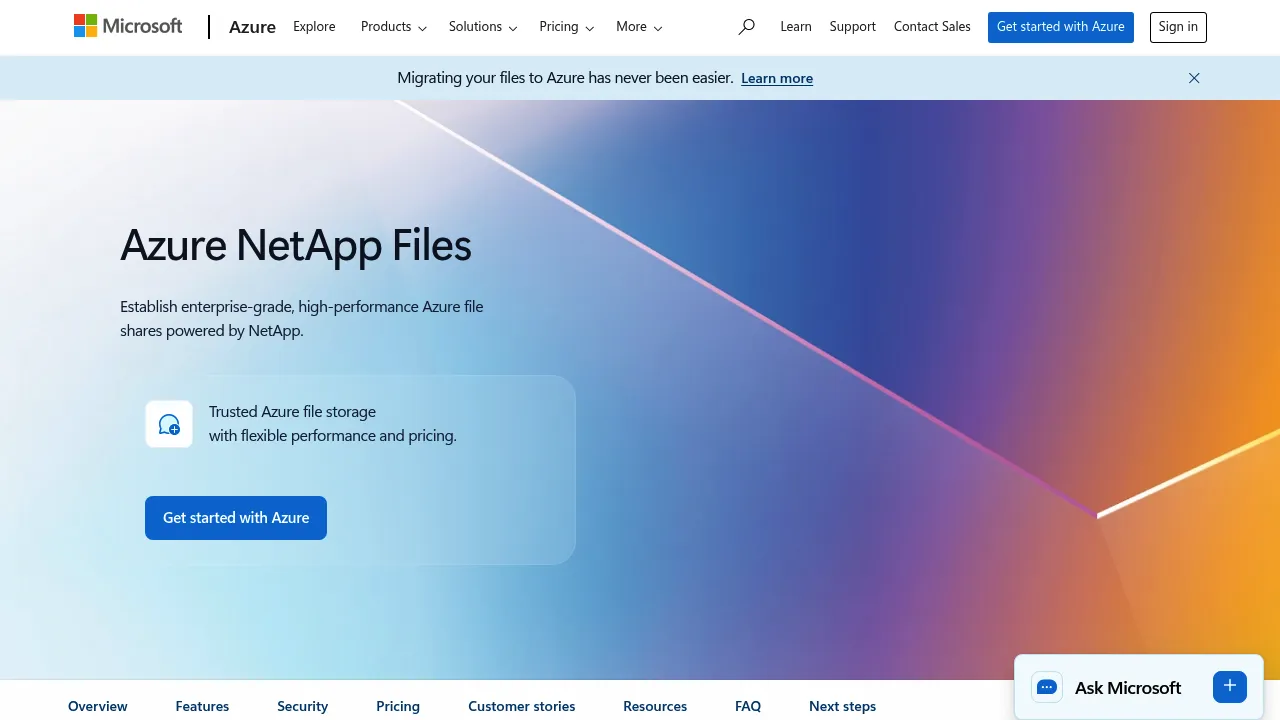Open Explore in the top navigation
The height and width of the screenshot is (720, 1280).
[x=314, y=27]
